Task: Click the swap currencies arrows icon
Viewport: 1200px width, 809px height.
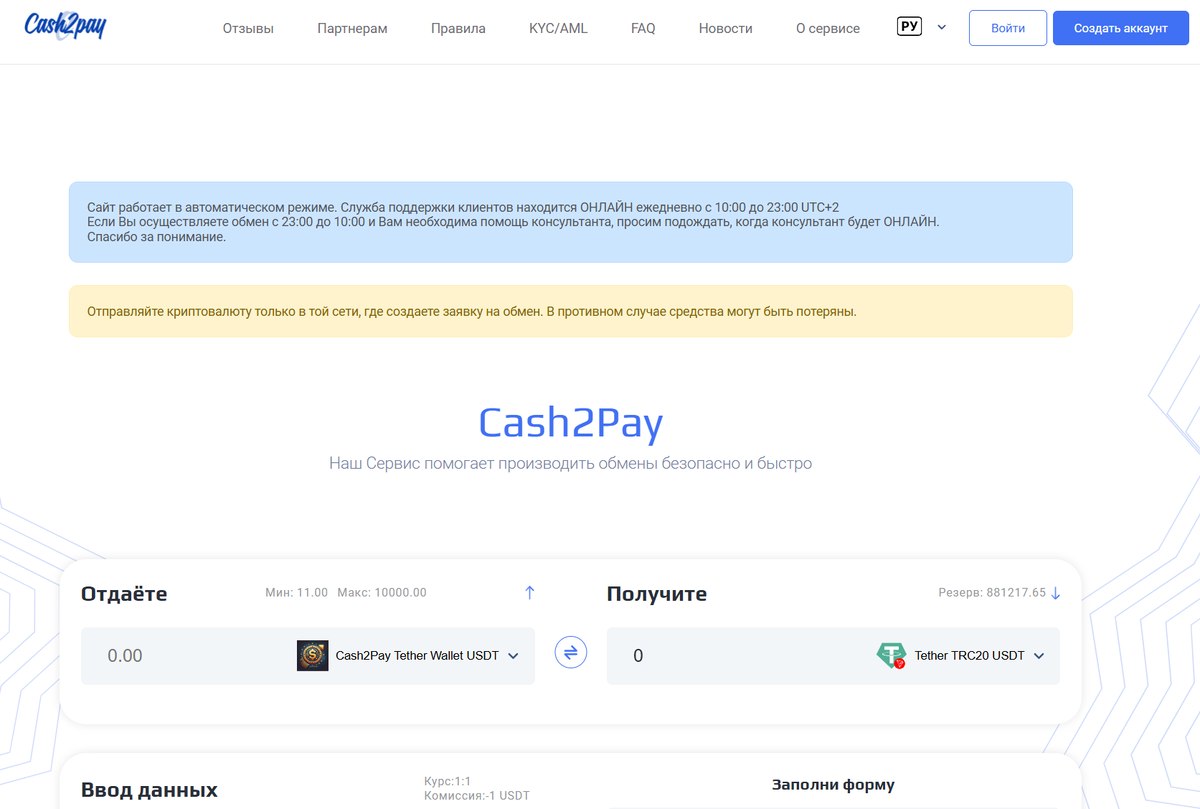Action: coord(570,652)
